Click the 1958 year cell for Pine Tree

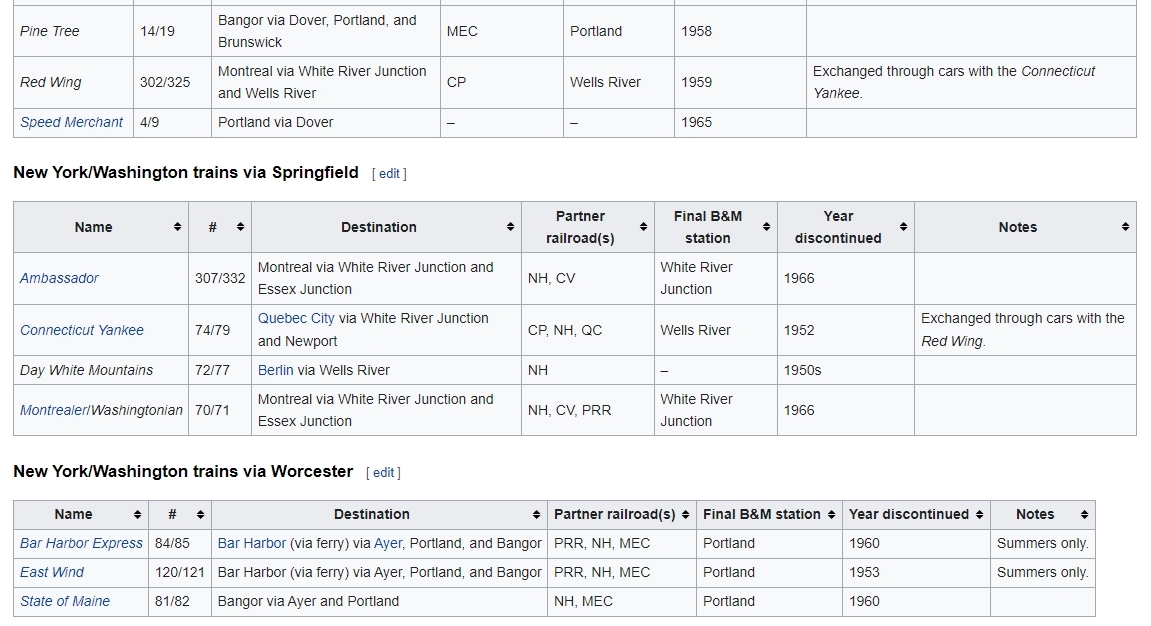[x=740, y=32]
